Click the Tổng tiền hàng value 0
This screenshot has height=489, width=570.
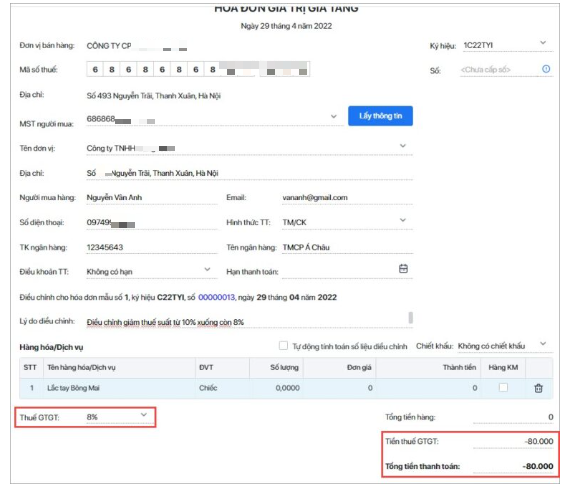click(550, 417)
